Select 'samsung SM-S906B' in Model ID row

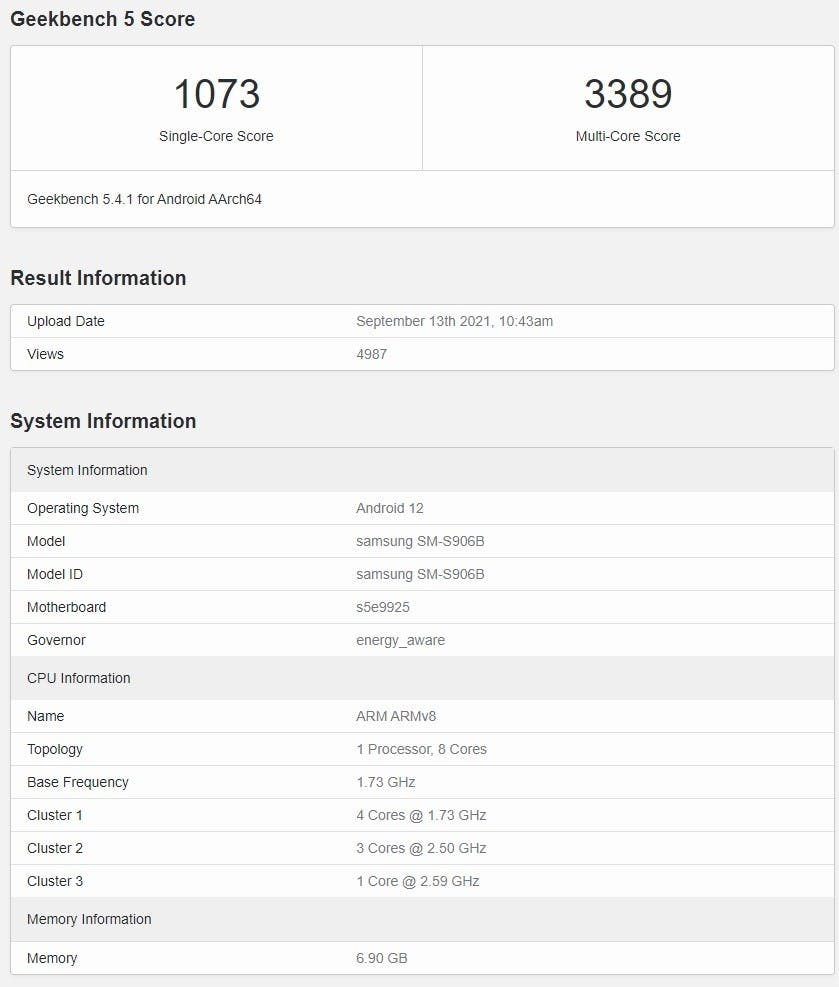[x=420, y=574]
